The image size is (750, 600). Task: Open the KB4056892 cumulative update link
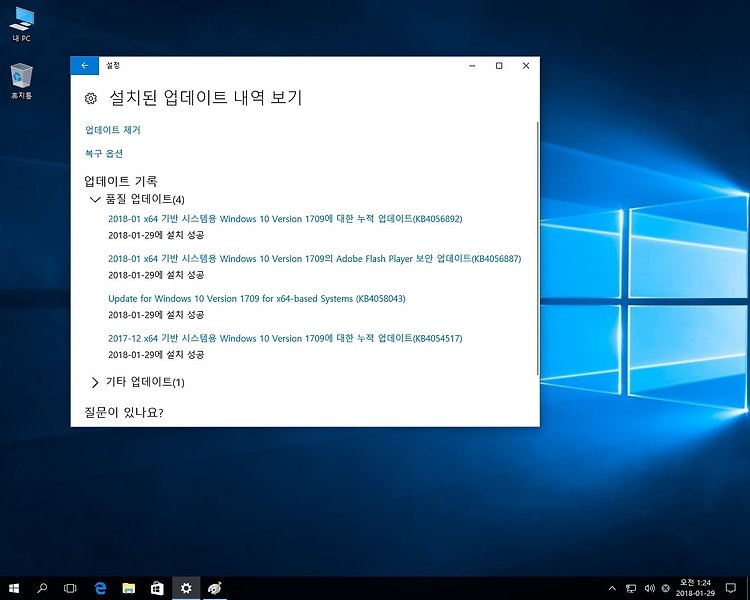[285, 219]
